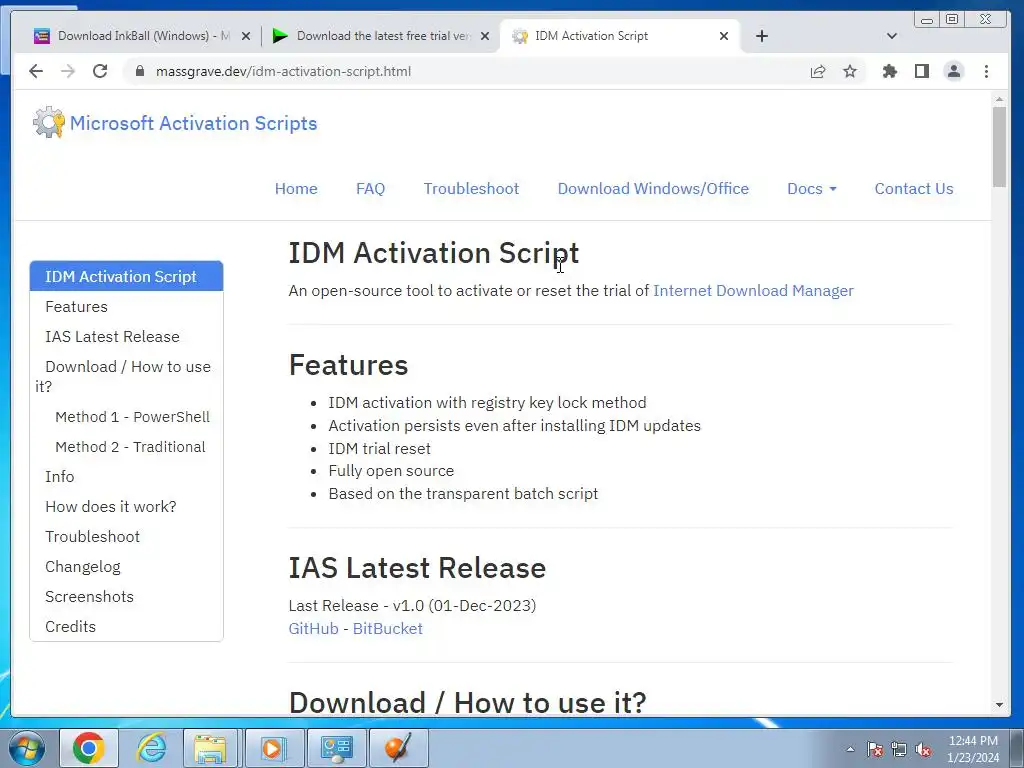Open Windows Media Player on taskbar

[273, 748]
